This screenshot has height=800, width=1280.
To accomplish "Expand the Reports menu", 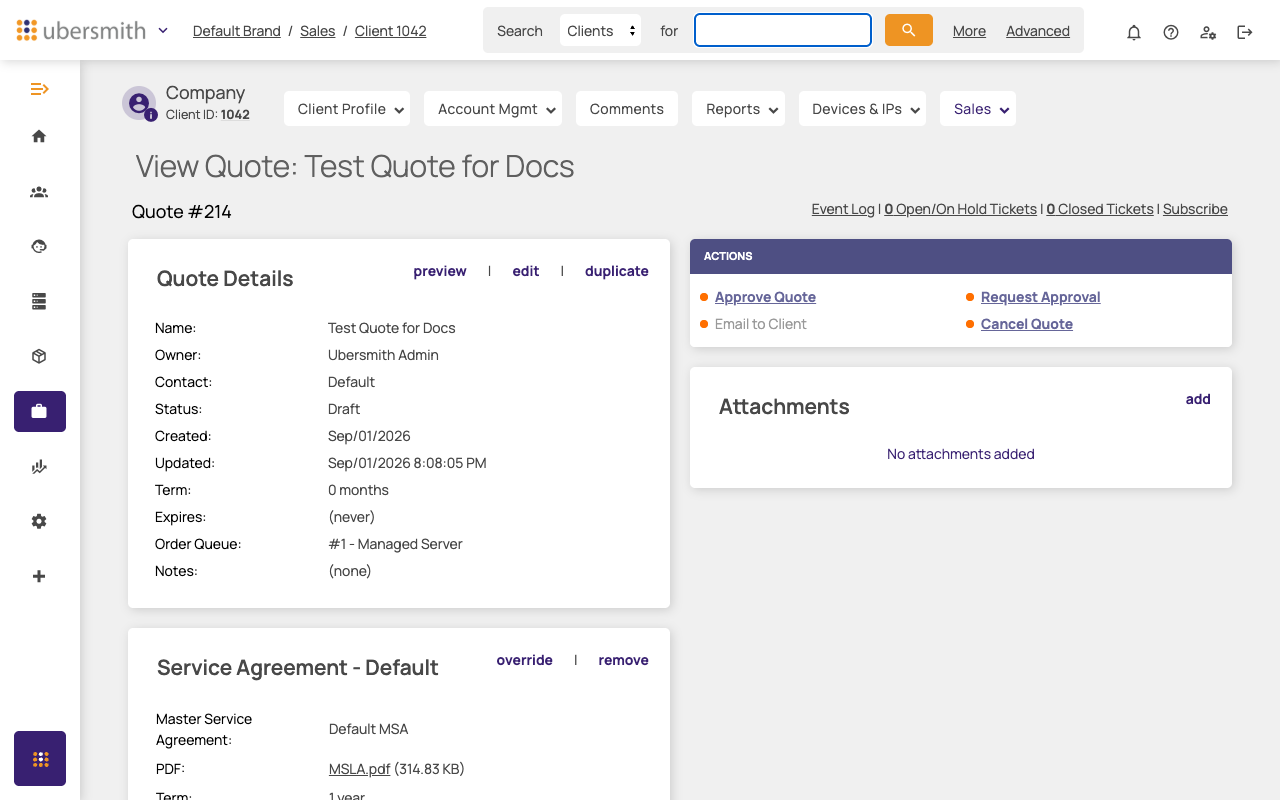I will 738,109.
